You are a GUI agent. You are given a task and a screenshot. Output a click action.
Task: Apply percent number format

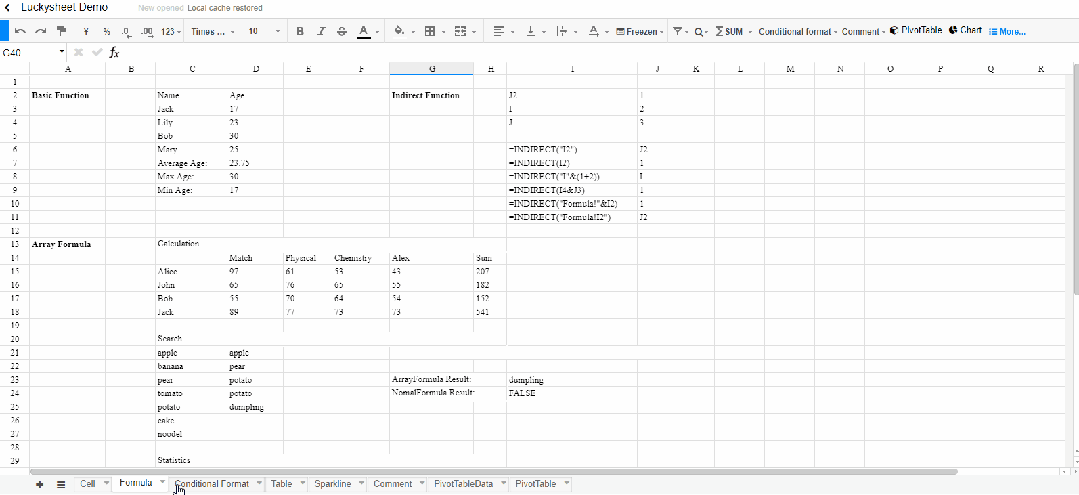(107, 32)
